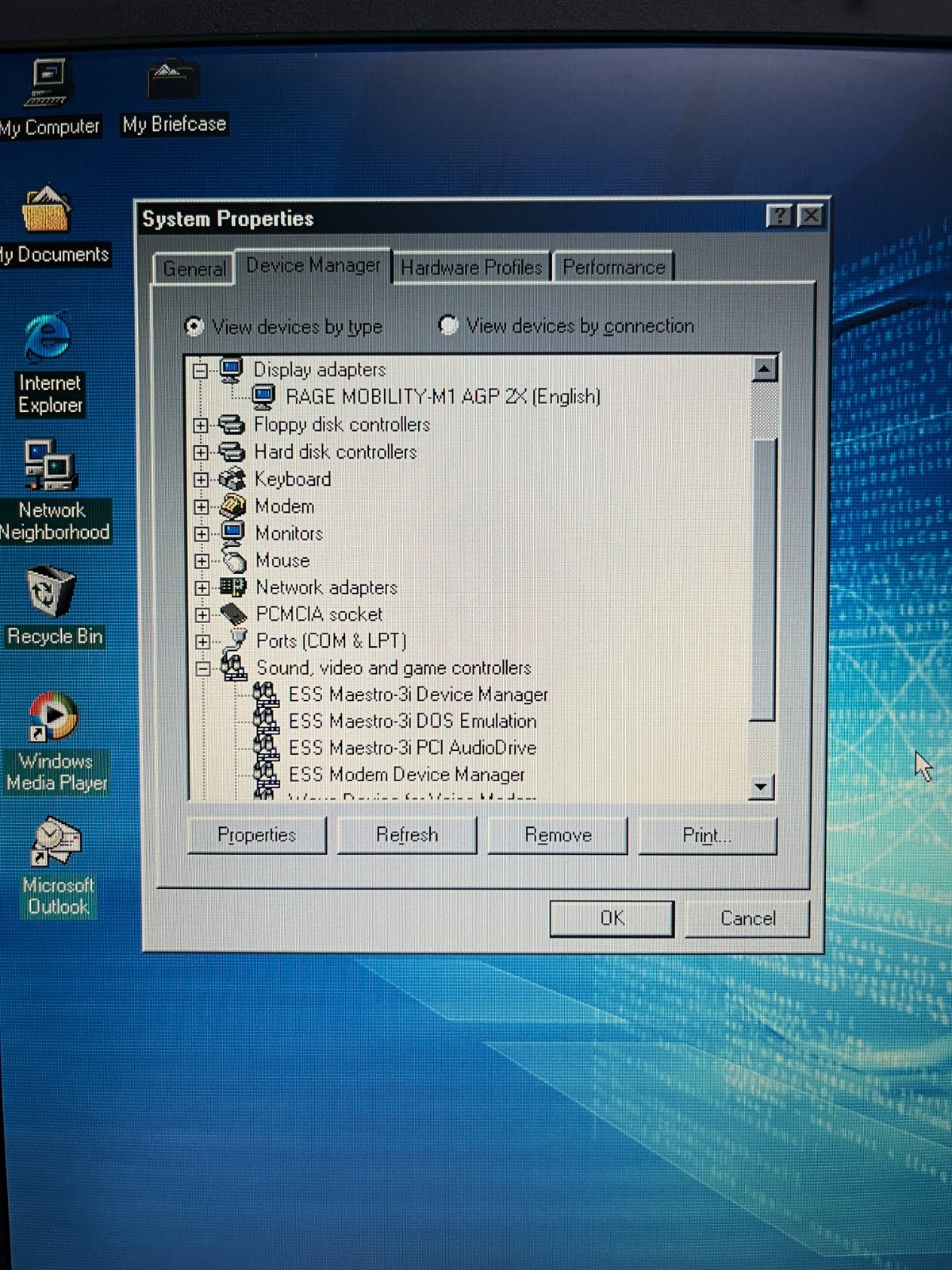
Task: Expand the Monitors branch
Action: click(202, 533)
